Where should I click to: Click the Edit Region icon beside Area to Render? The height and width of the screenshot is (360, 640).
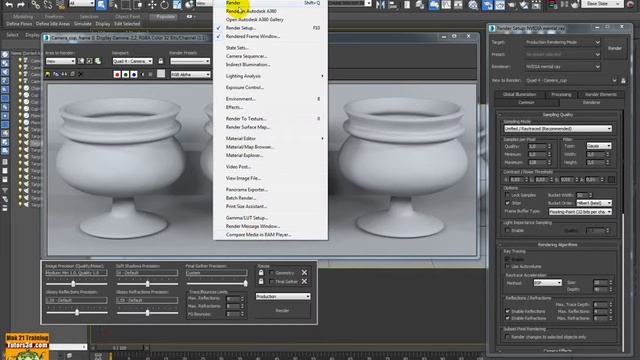coord(81,61)
